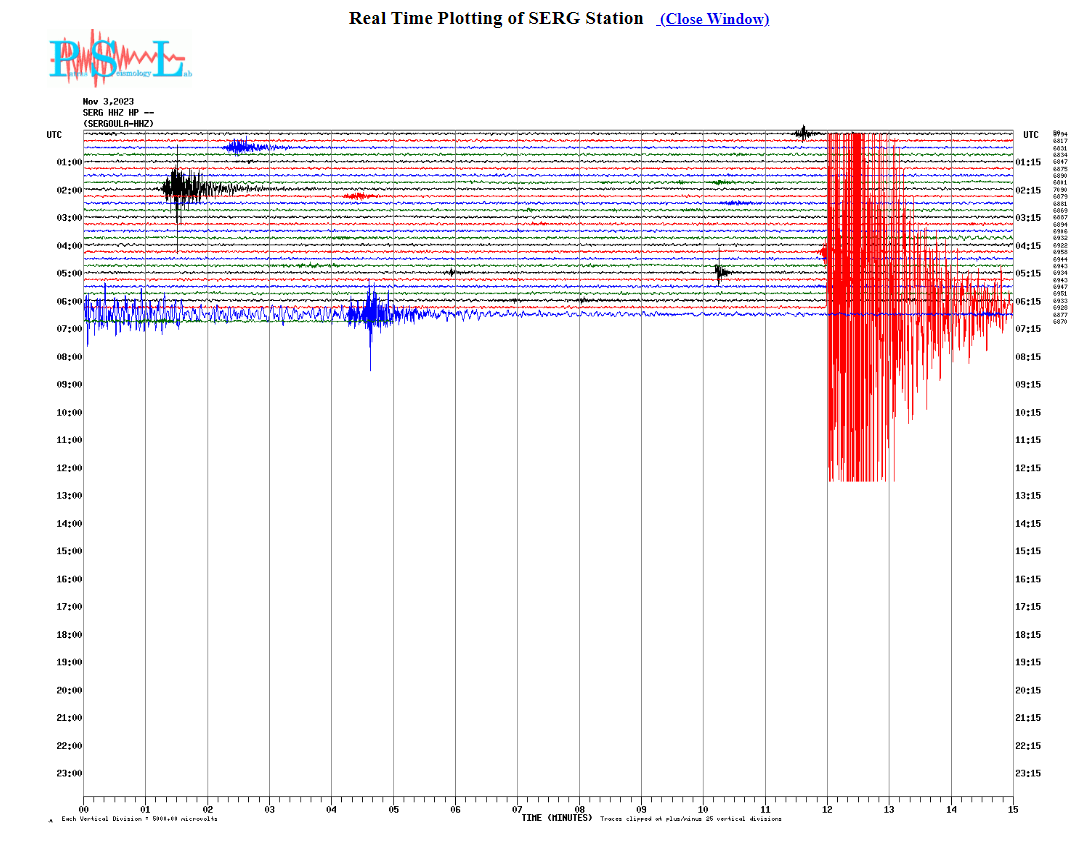Click the PSL Seismology Lab logo
The image size is (1092, 856).
tap(118, 59)
